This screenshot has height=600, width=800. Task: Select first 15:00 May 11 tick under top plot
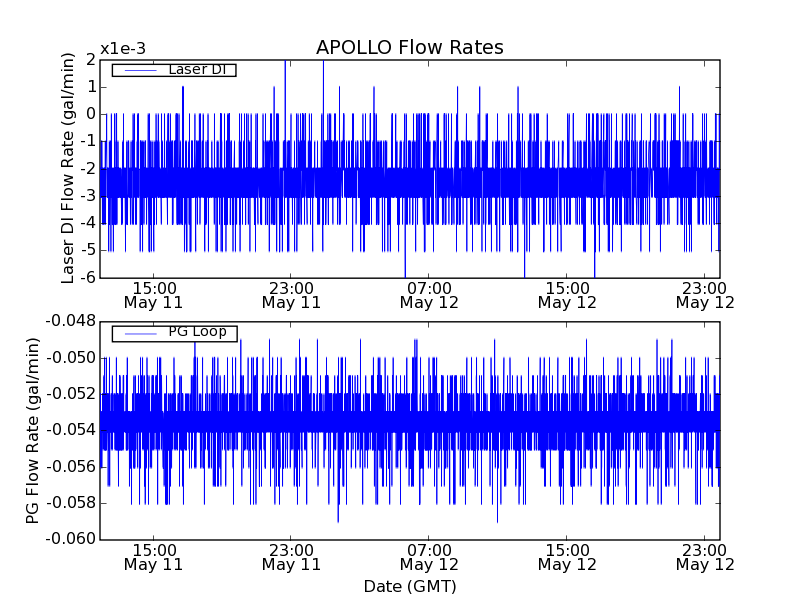click(153, 294)
